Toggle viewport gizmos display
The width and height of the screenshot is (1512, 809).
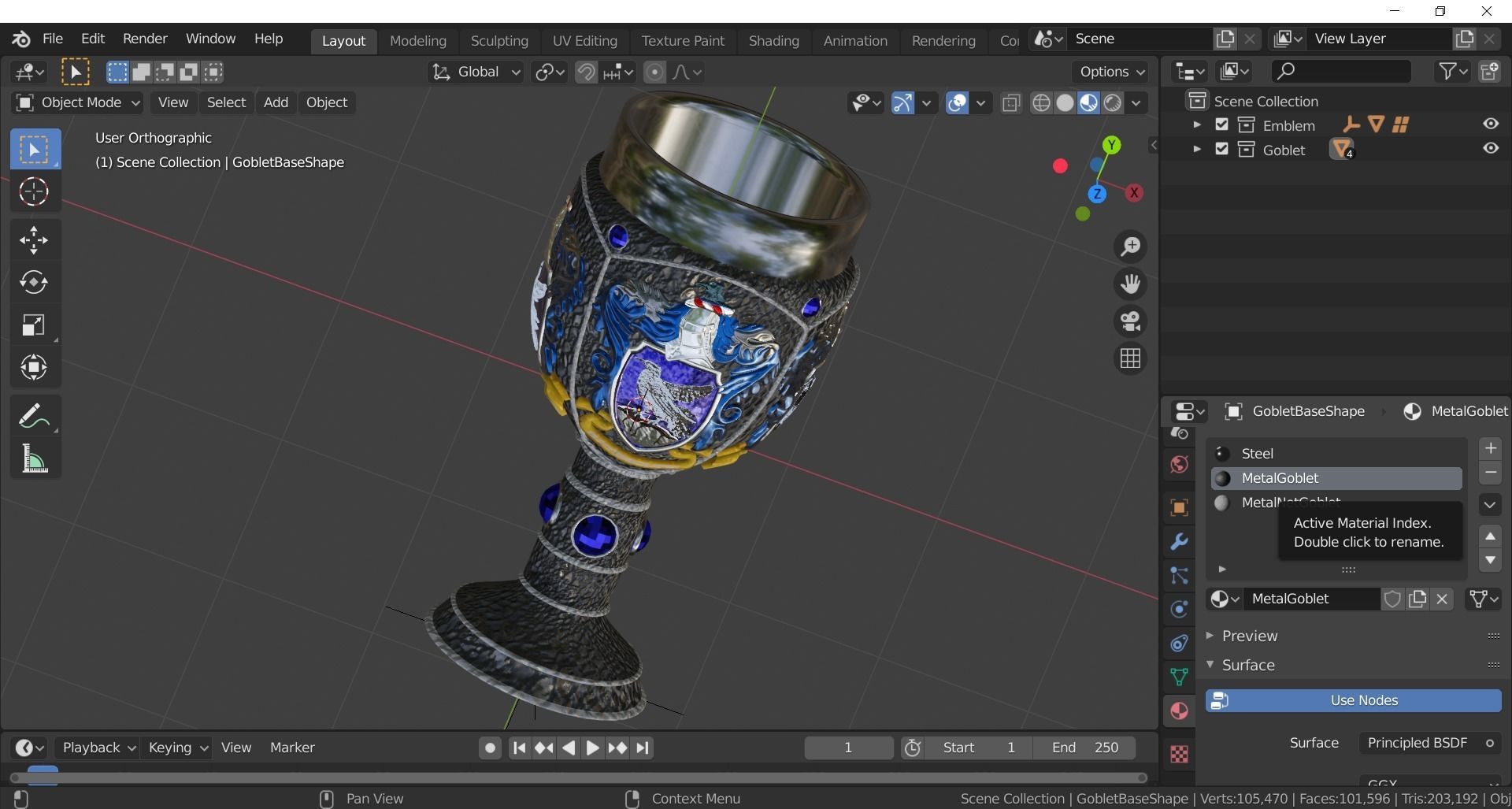pos(903,102)
